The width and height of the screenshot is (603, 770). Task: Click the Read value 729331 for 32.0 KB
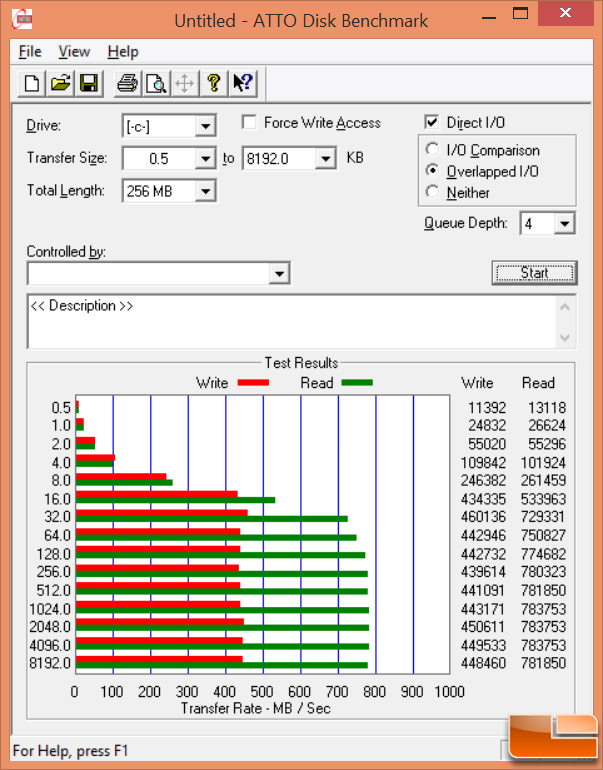tap(543, 517)
